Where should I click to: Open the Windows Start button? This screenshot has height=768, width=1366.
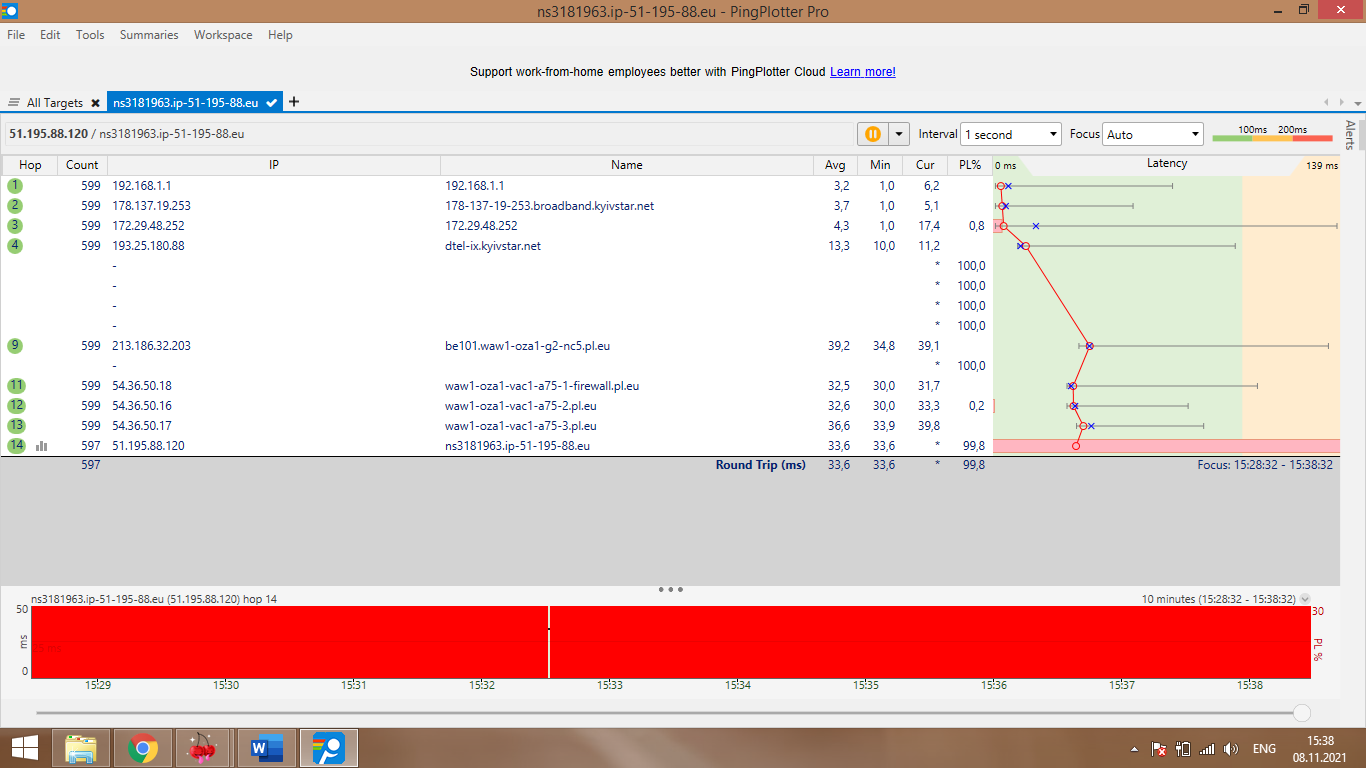[24, 748]
